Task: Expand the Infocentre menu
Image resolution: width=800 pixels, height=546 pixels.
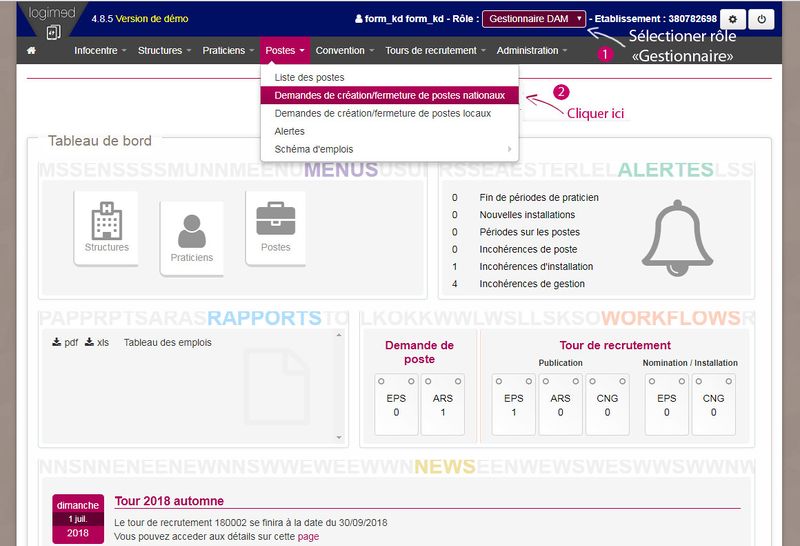Action: pos(100,51)
